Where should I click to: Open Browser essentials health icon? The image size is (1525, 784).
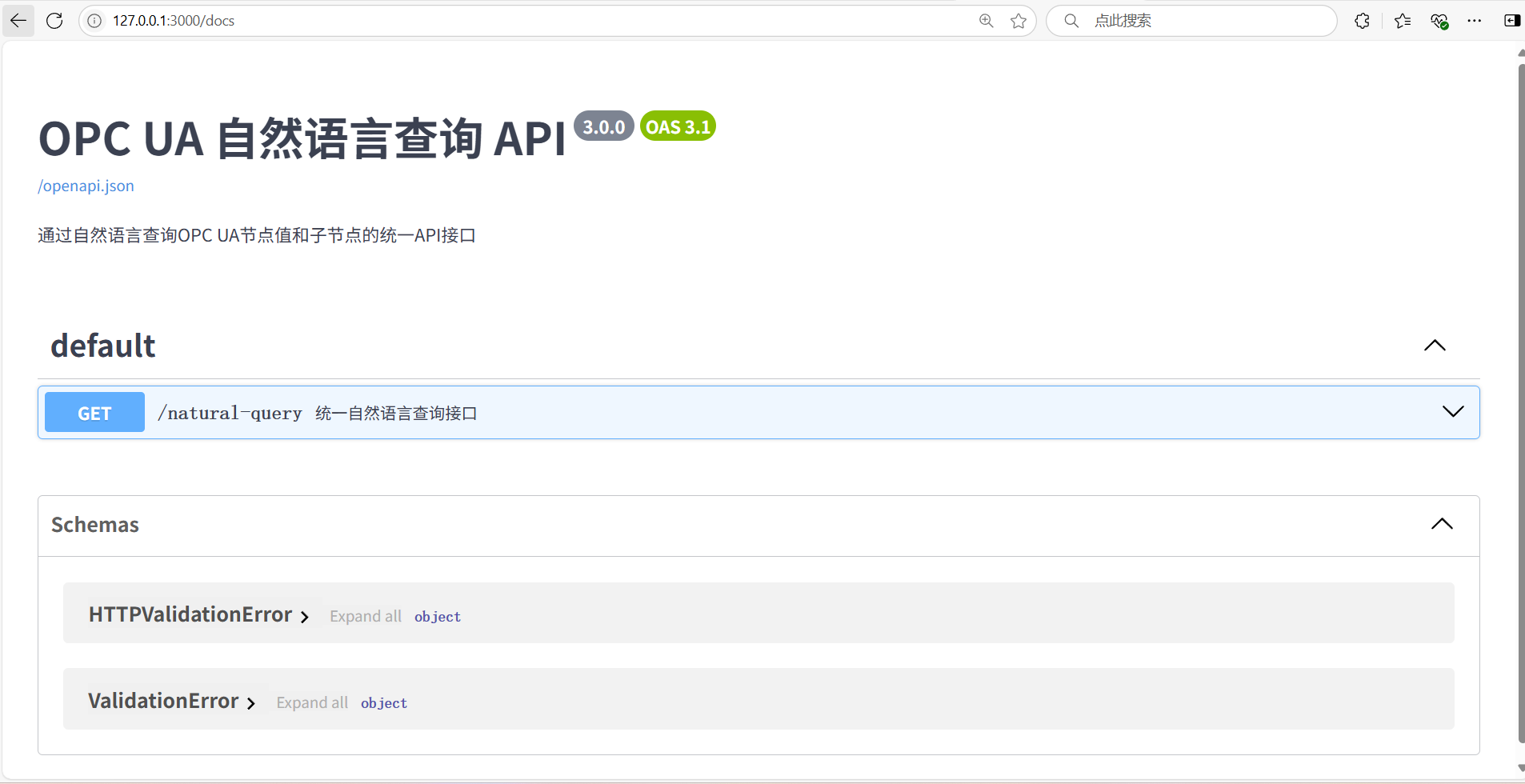click(x=1439, y=21)
